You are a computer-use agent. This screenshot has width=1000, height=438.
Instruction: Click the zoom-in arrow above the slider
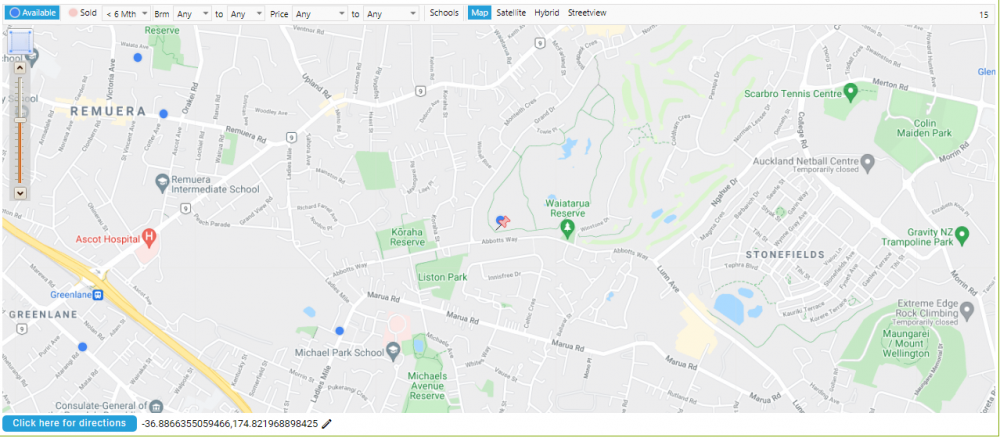point(20,68)
